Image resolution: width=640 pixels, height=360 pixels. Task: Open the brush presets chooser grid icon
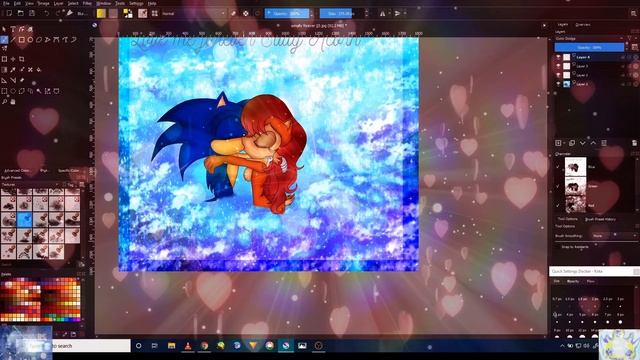[x=155, y=13]
